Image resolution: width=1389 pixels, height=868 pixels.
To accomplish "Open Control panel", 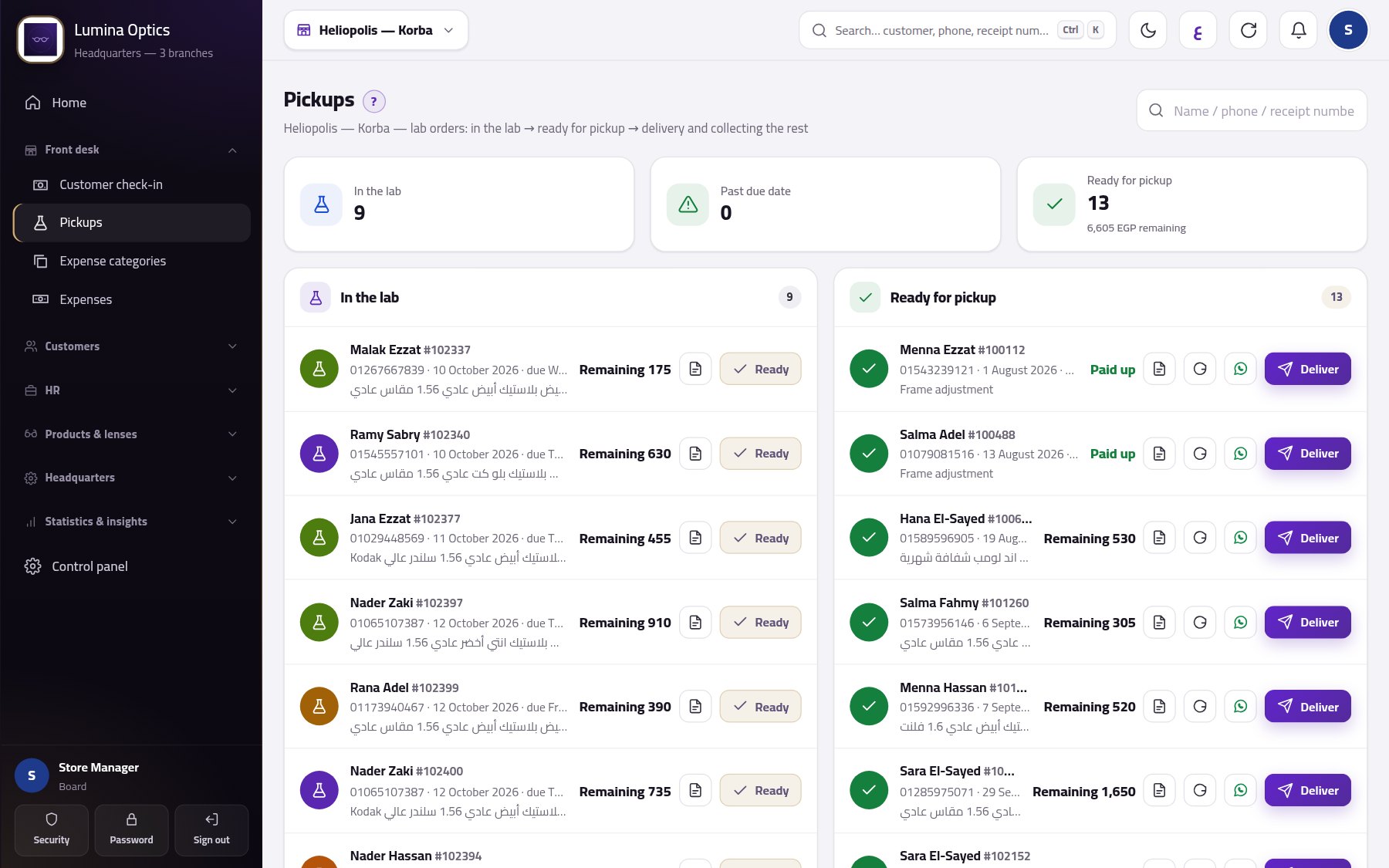I will [x=131, y=566].
